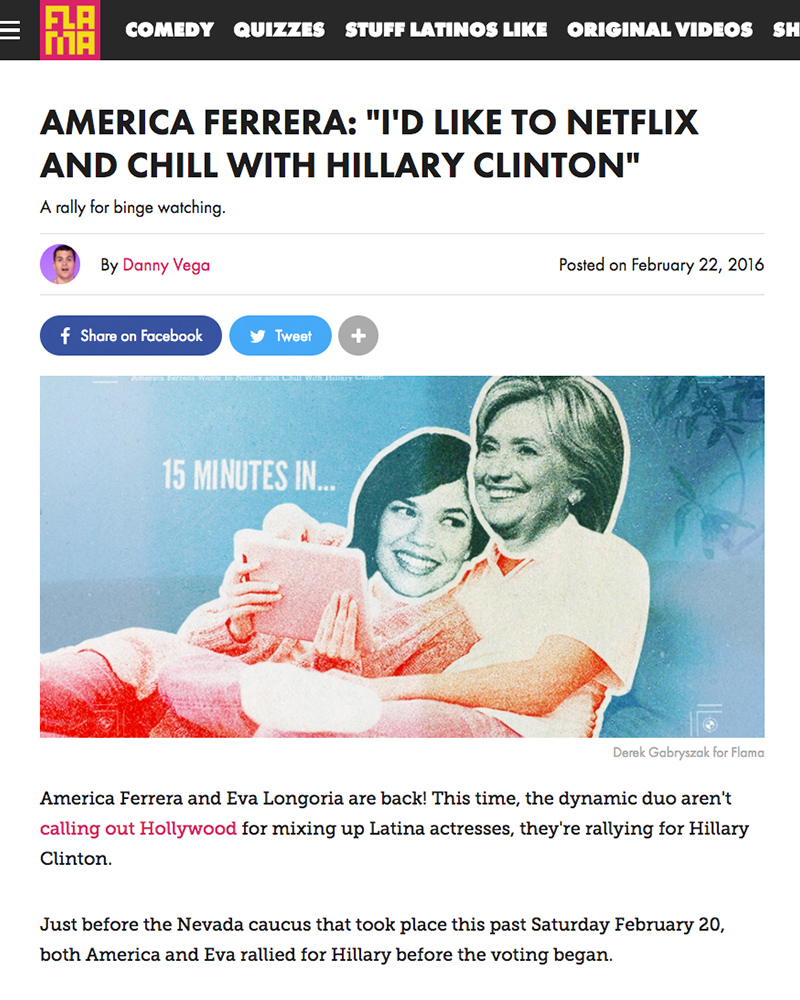
Task: Open the Comedy menu item
Action: click(170, 30)
